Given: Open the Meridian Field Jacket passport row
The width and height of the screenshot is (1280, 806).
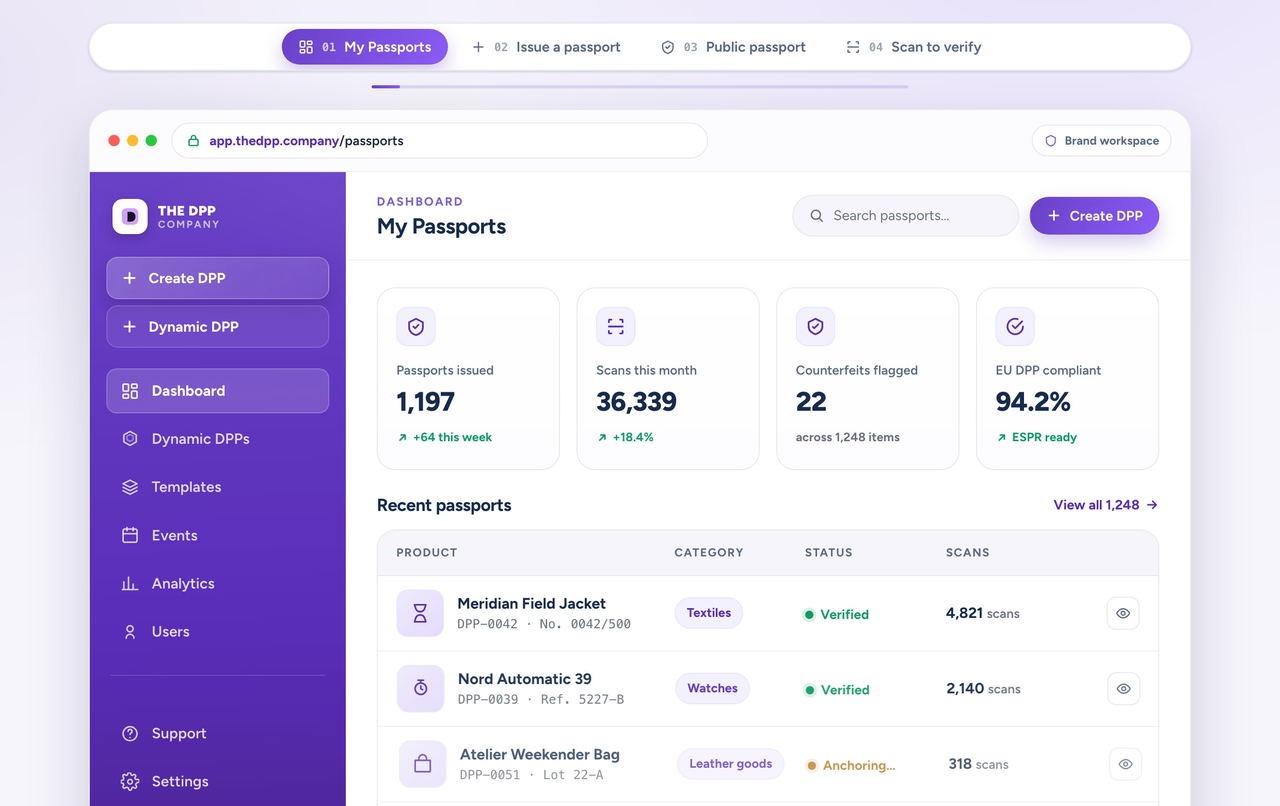Looking at the screenshot, I should click(768, 613).
